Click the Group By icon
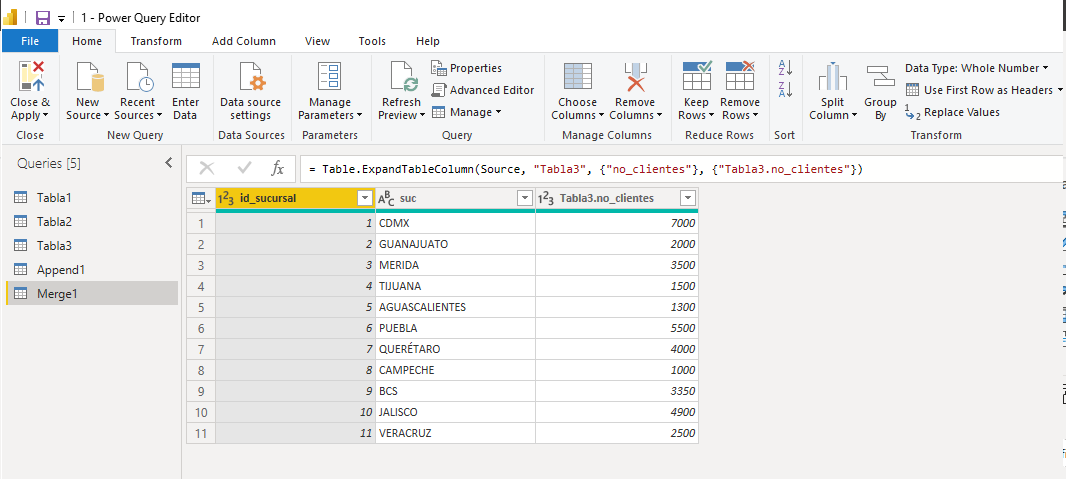 [x=880, y=78]
